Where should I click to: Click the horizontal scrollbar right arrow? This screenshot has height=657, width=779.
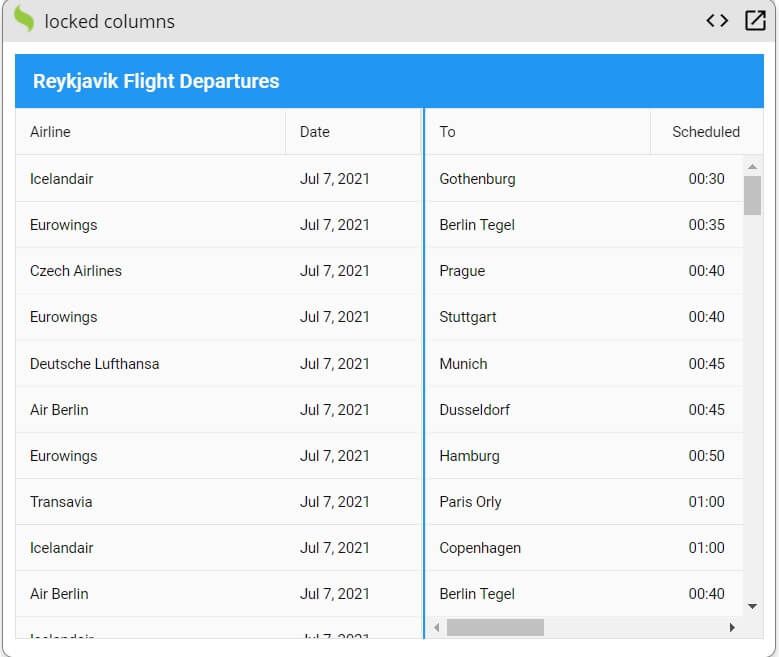pos(732,628)
